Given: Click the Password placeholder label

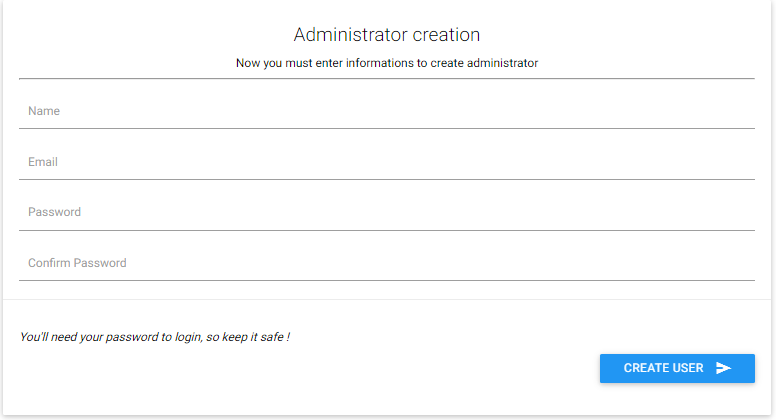Looking at the screenshot, I should point(54,212).
